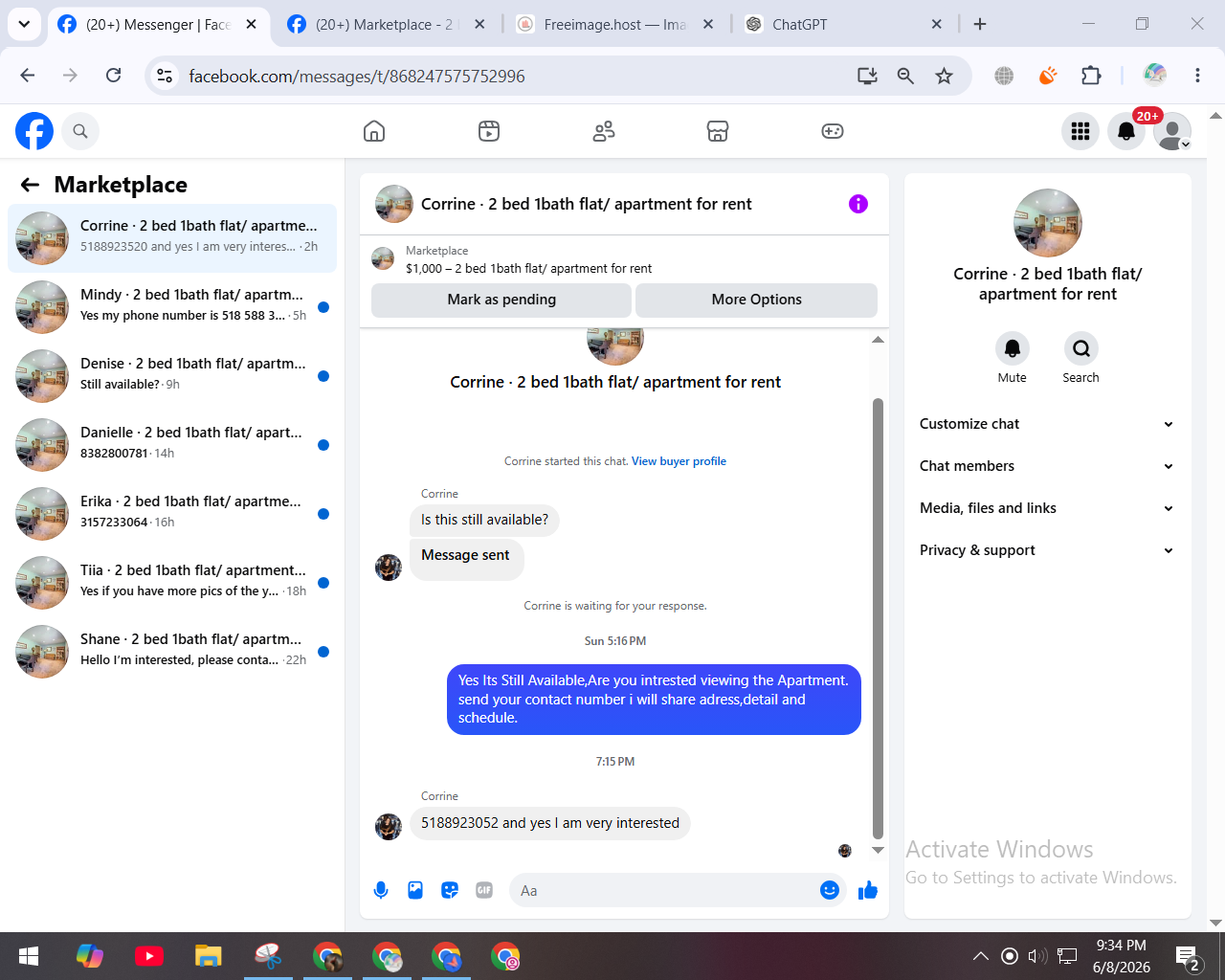The width and height of the screenshot is (1225, 980).
Task: Switch to the Marketplace browser tab
Action: pos(388,24)
